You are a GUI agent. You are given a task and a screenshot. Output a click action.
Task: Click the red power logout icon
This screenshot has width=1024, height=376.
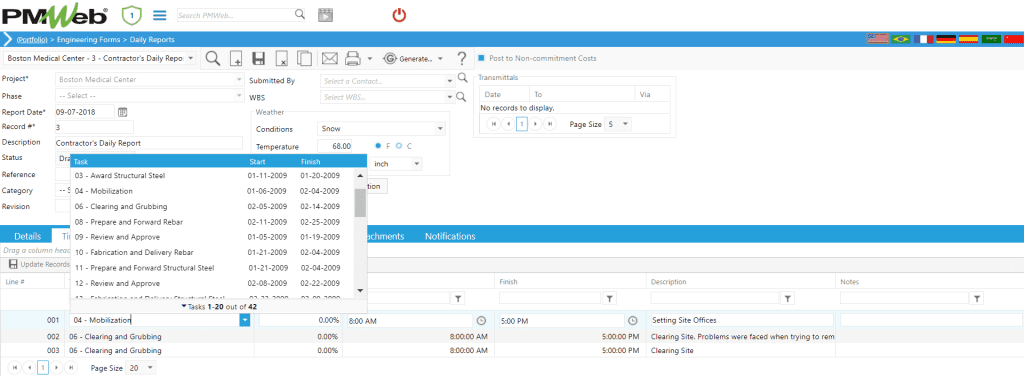399,14
